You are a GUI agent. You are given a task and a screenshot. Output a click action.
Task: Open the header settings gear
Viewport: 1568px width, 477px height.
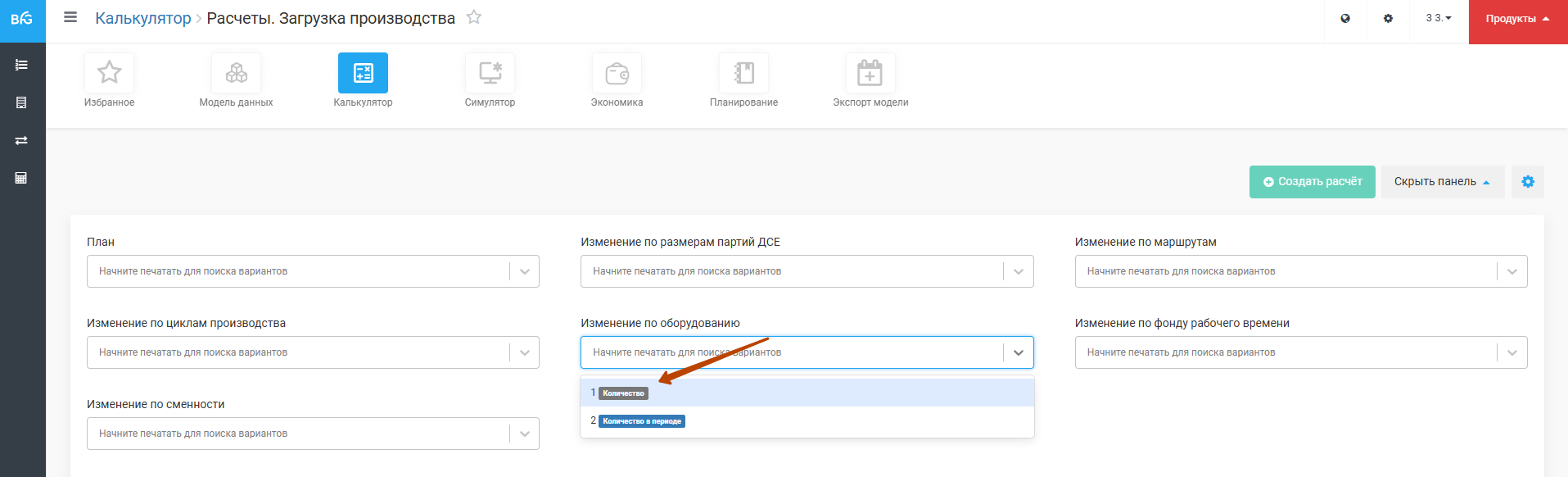pos(1388,18)
